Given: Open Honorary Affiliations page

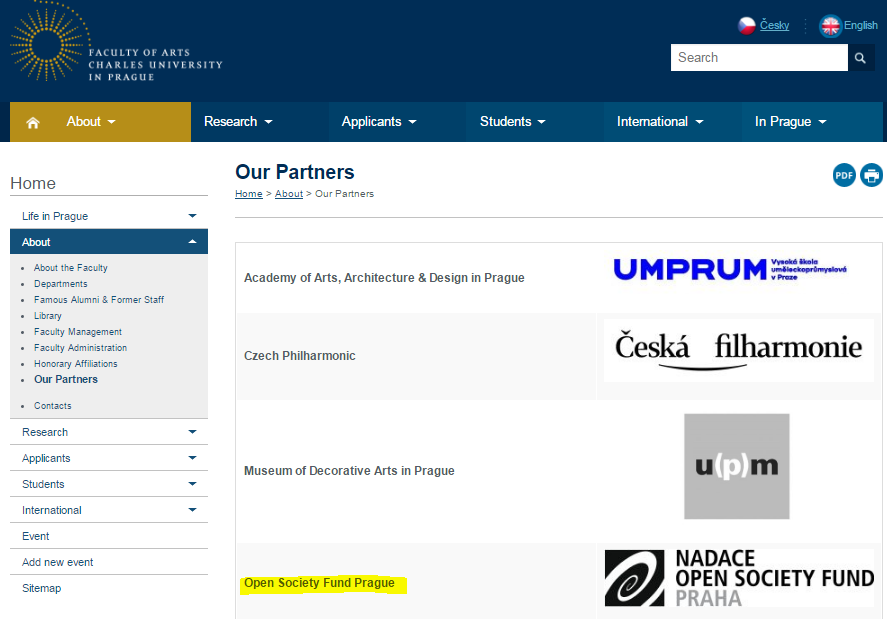Looking at the screenshot, I should coord(76,363).
